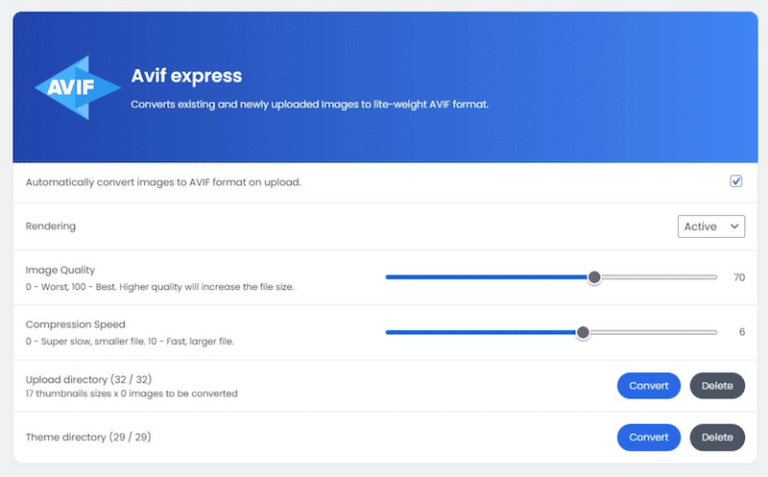Image resolution: width=768 pixels, height=477 pixels.
Task: Click the filled blue part of Image Quality track
Action: coord(486,277)
